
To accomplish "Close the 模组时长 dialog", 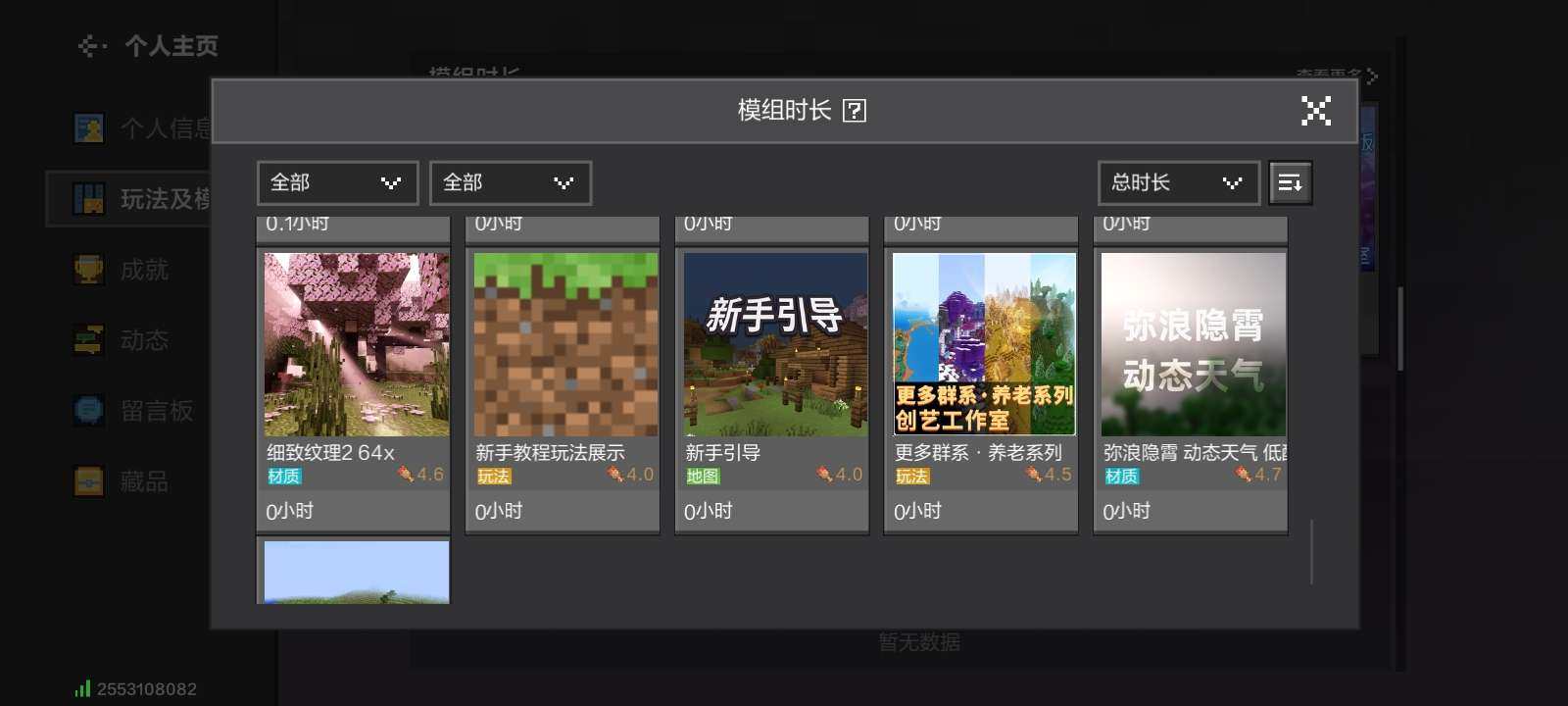I will [1315, 111].
